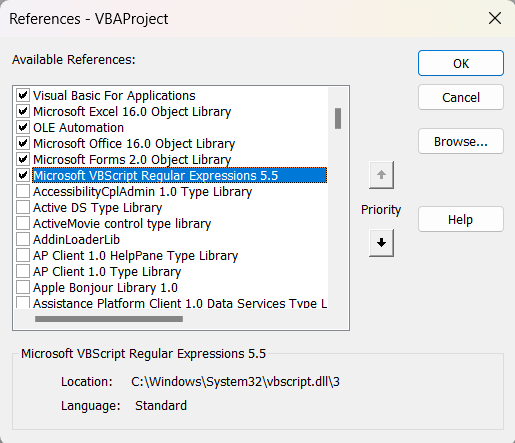Check AccessibilityCplAdmin 1.0 Type Library
515x443 pixels.
pyautogui.click(x=23, y=192)
